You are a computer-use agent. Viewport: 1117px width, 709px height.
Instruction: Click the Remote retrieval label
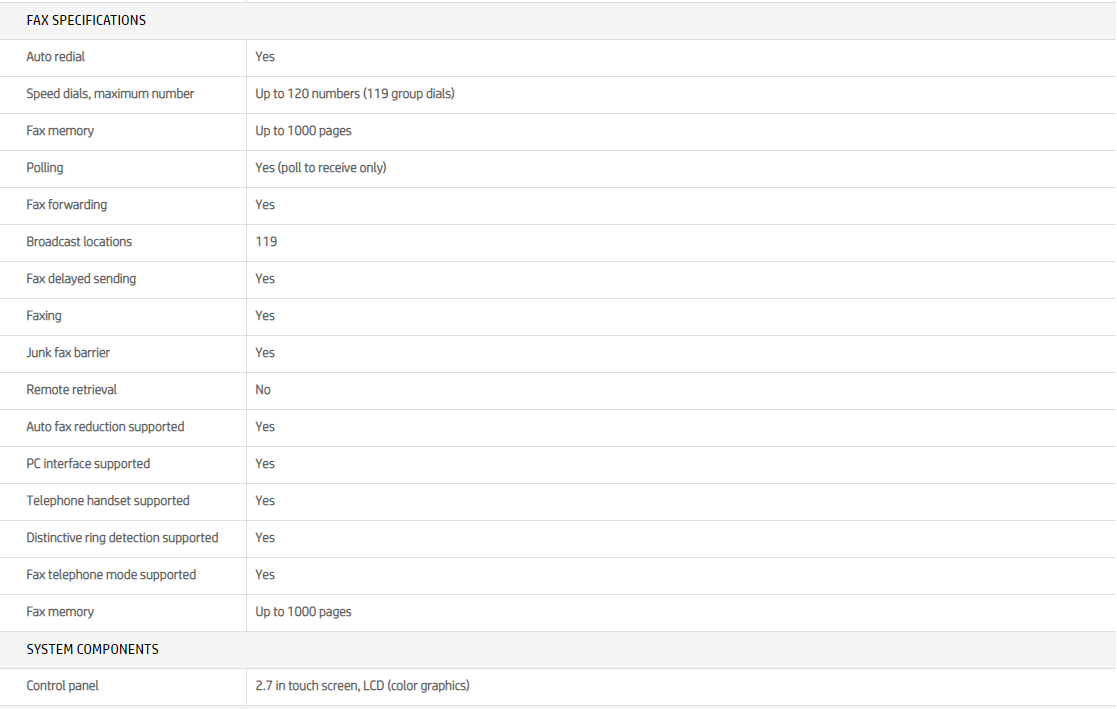pyautogui.click(x=72, y=390)
